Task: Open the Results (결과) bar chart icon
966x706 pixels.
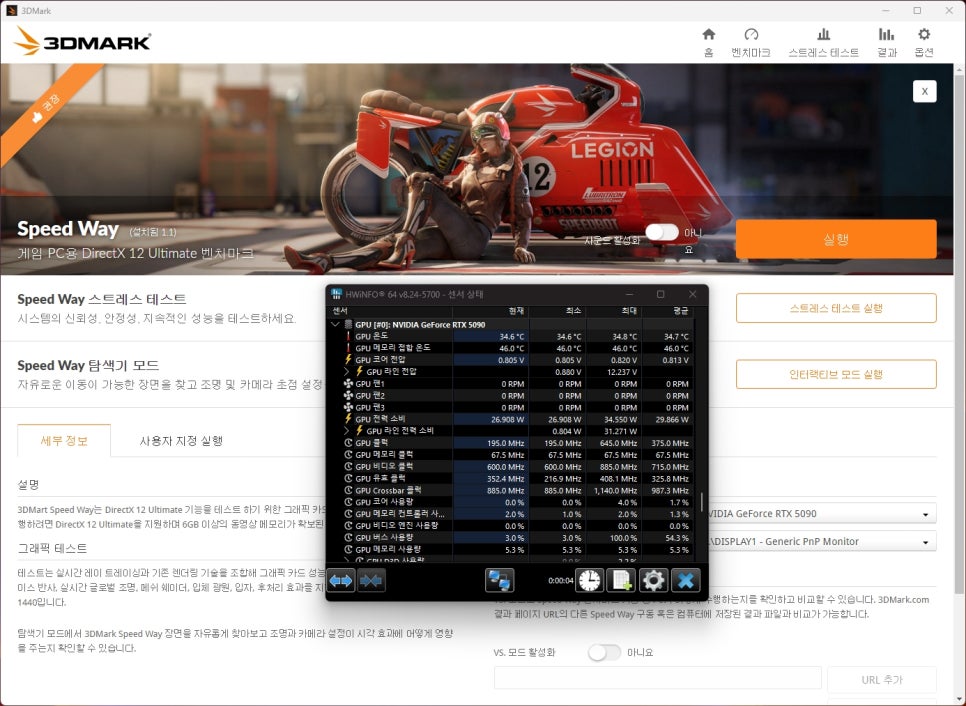Action: point(886,41)
